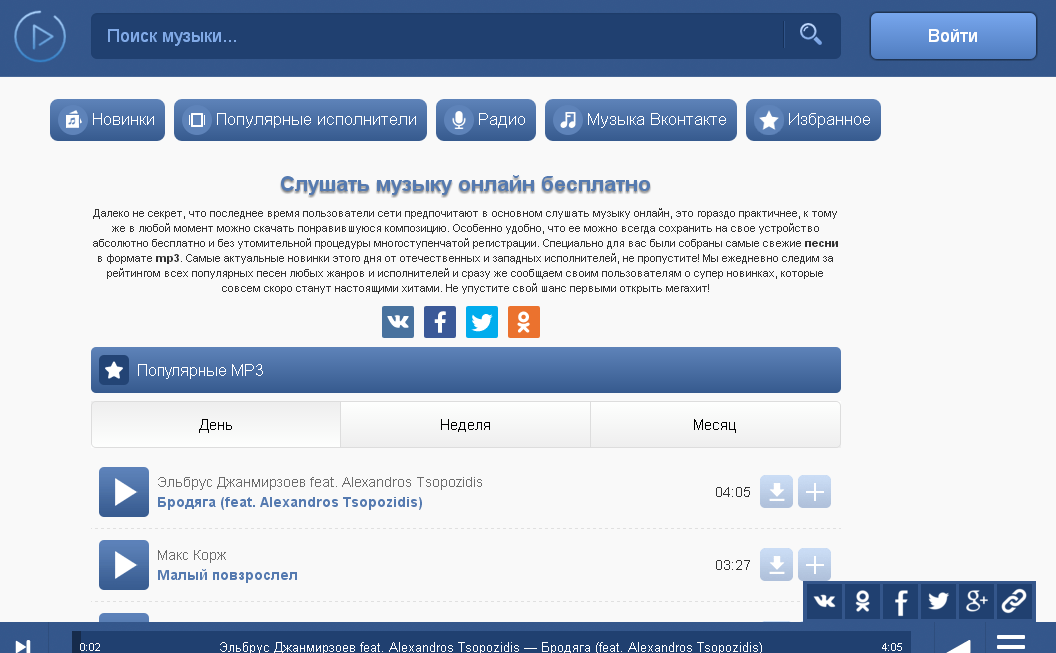
Task: Open Радио page
Action: [486, 120]
